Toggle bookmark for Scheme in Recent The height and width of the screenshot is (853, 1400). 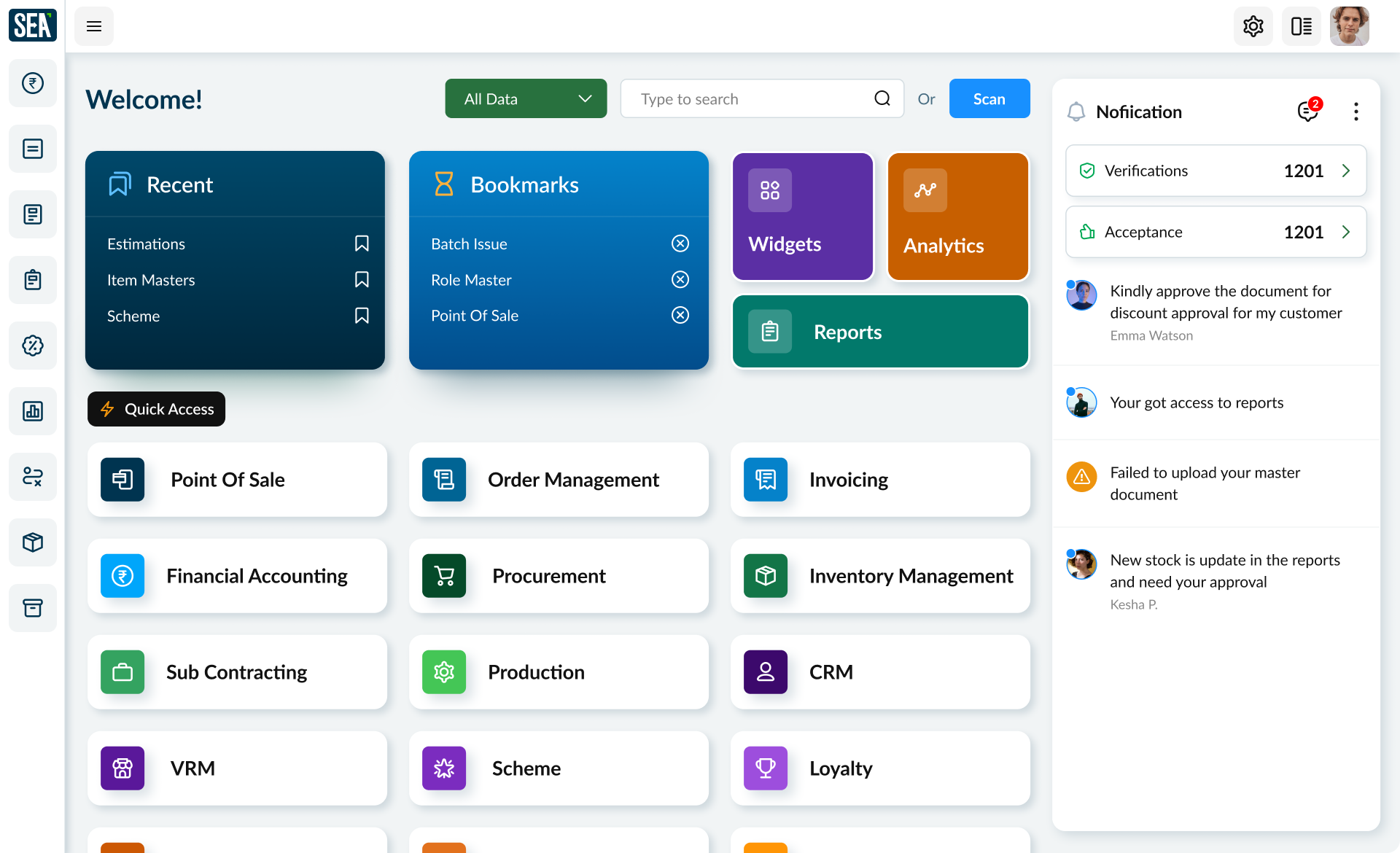(362, 316)
